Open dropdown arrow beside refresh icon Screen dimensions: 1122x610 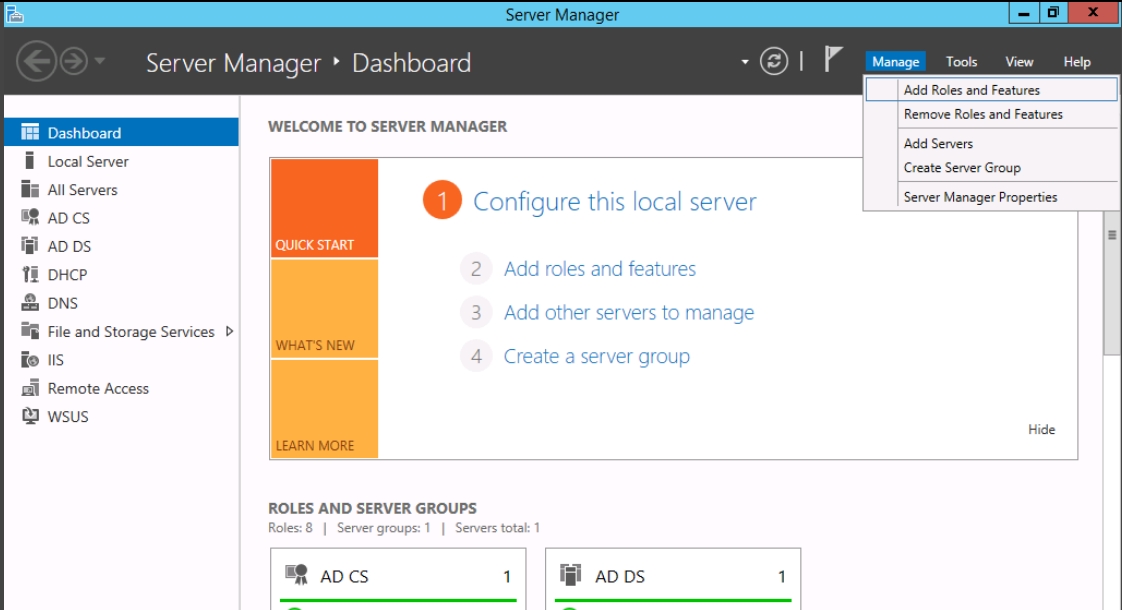tap(745, 62)
